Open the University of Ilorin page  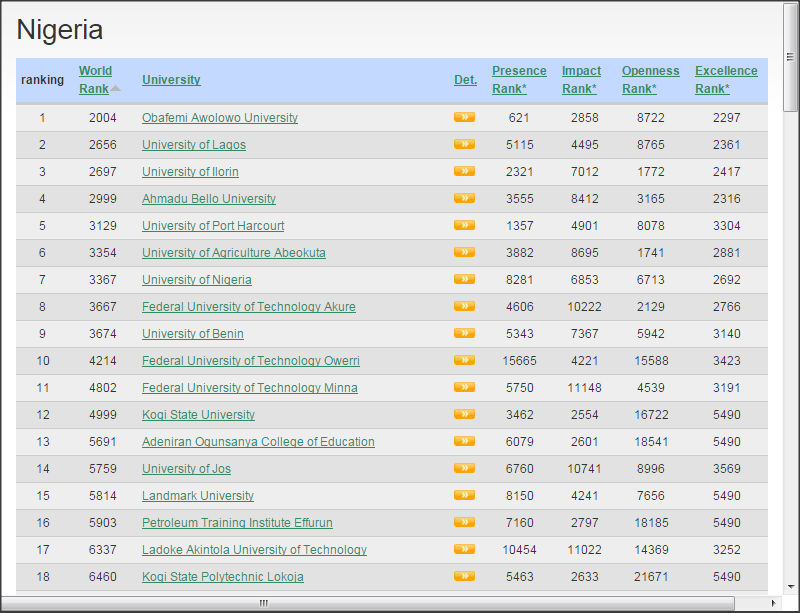(190, 171)
